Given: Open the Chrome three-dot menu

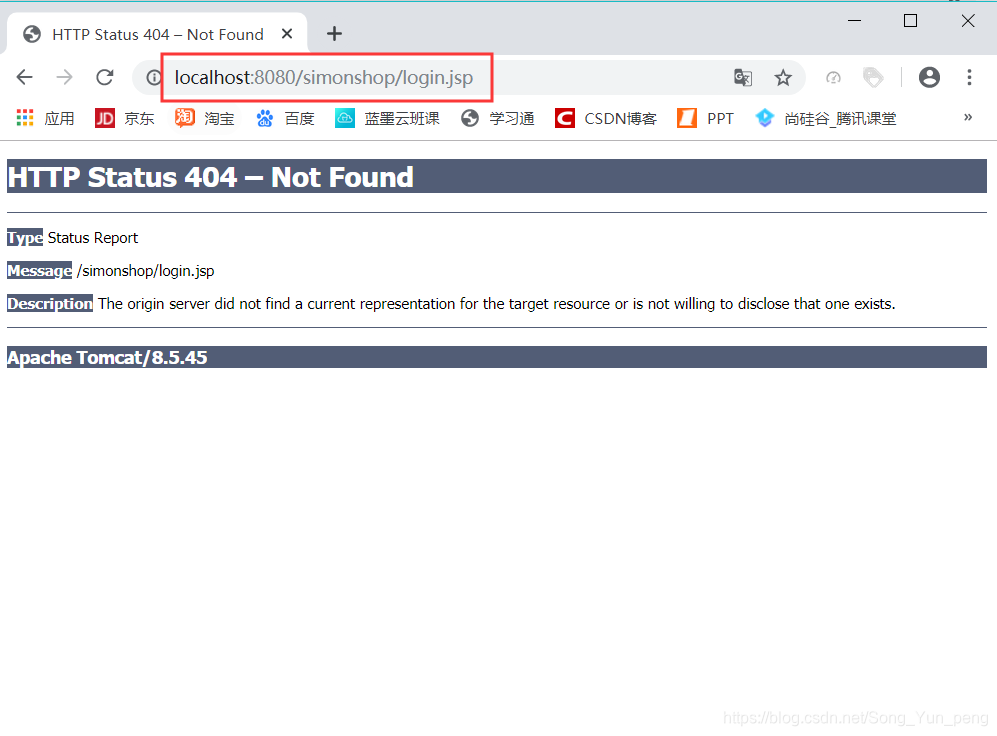Looking at the screenshot, I should [969, 78].
